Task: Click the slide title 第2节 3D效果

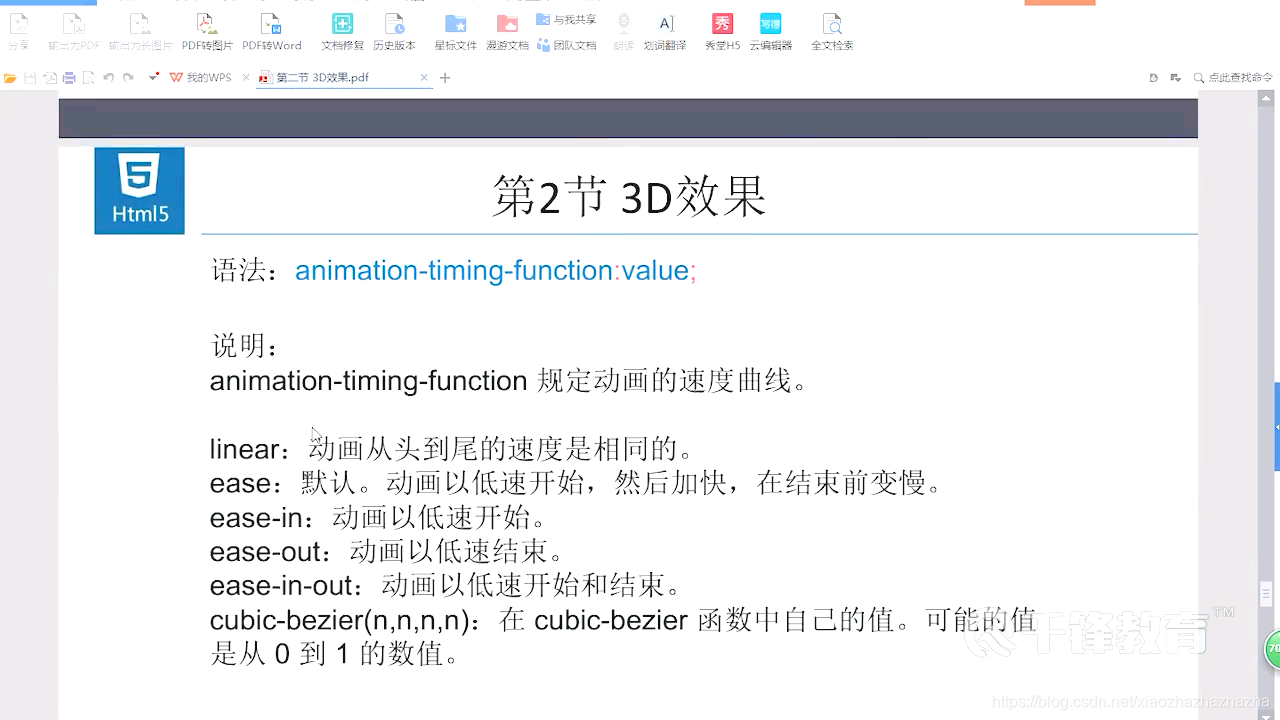Action: 629,196
